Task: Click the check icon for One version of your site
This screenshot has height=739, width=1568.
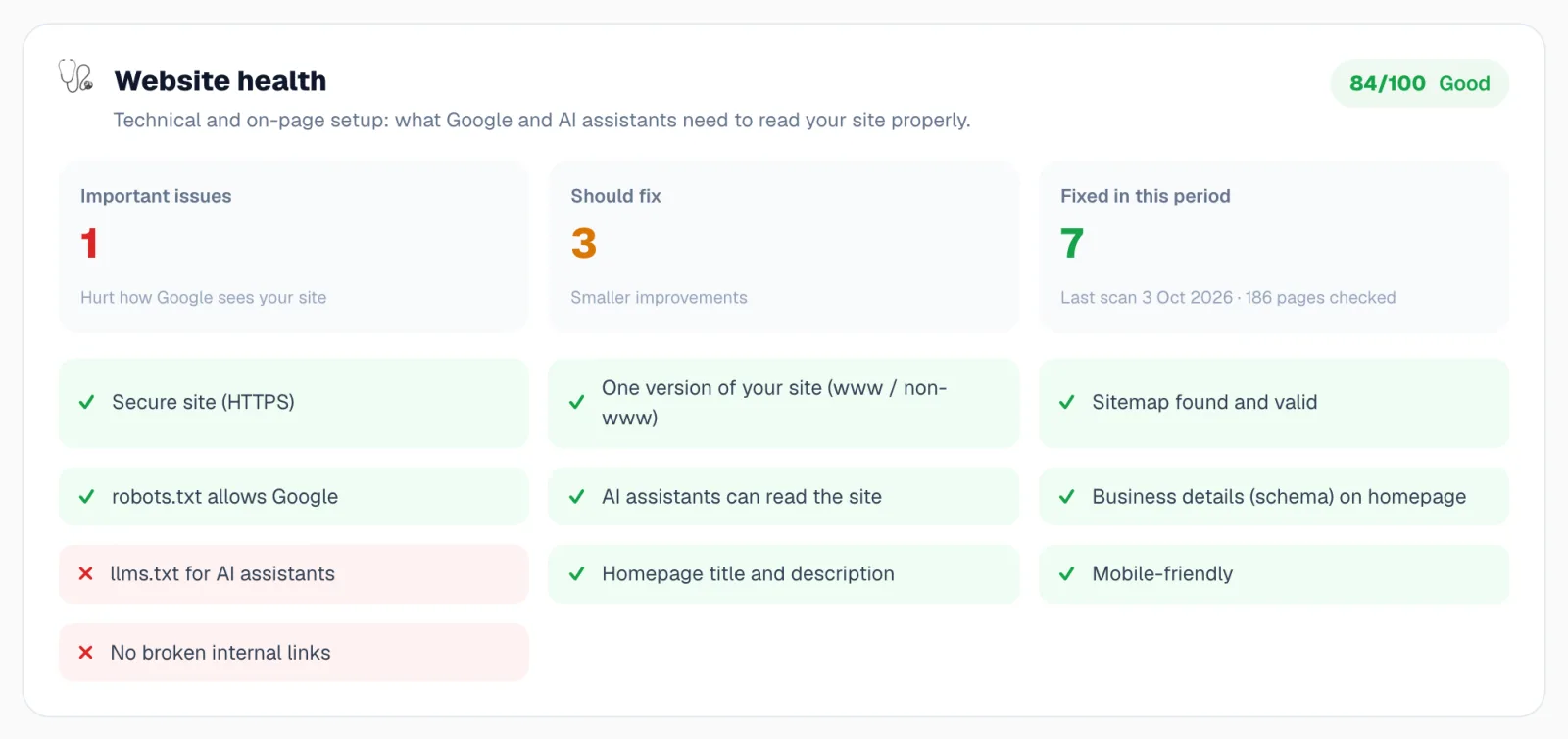Action: (x=577, y=402)
